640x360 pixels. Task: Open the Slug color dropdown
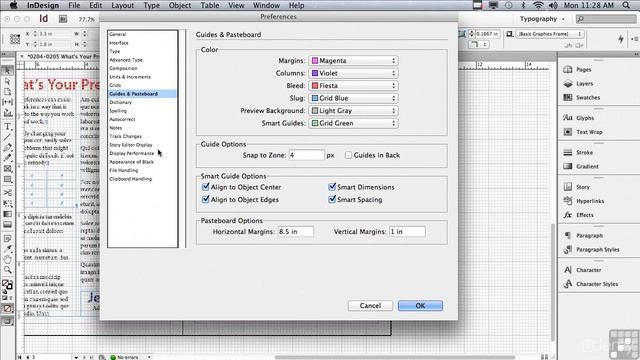tap(353, 98)
